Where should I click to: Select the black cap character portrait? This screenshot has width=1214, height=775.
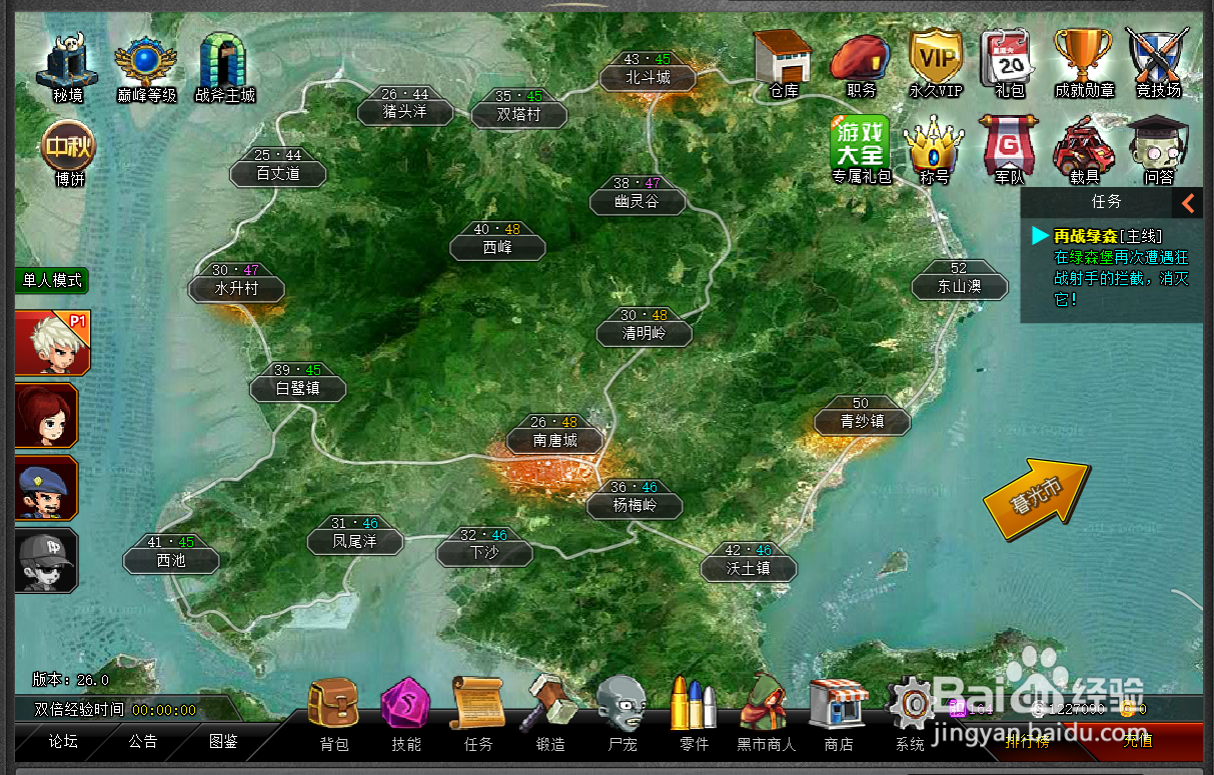click(x=47, y=560)
